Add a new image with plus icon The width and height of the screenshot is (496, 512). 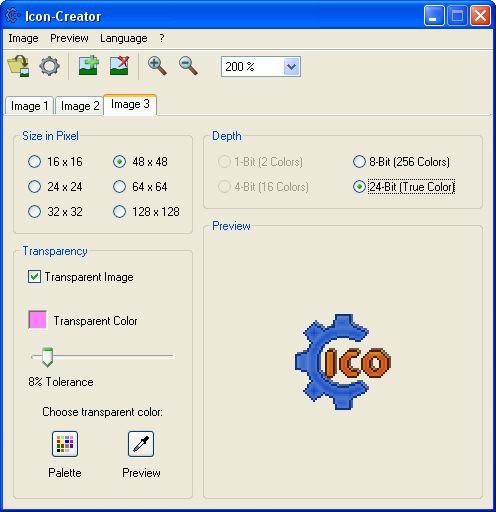coord(89,65)
